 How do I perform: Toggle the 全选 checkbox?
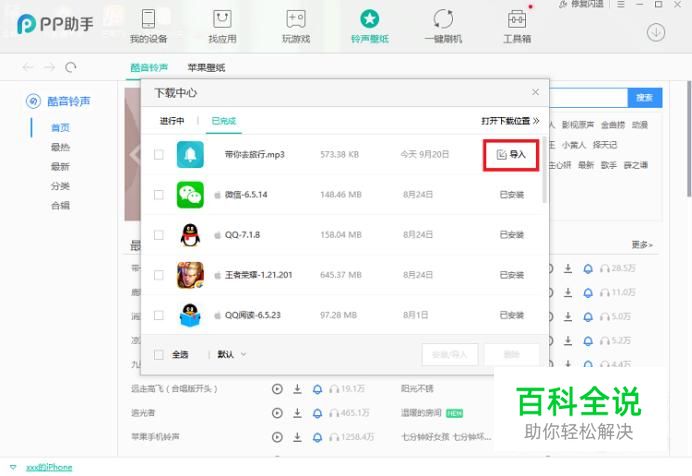click(x=158, y=354)
